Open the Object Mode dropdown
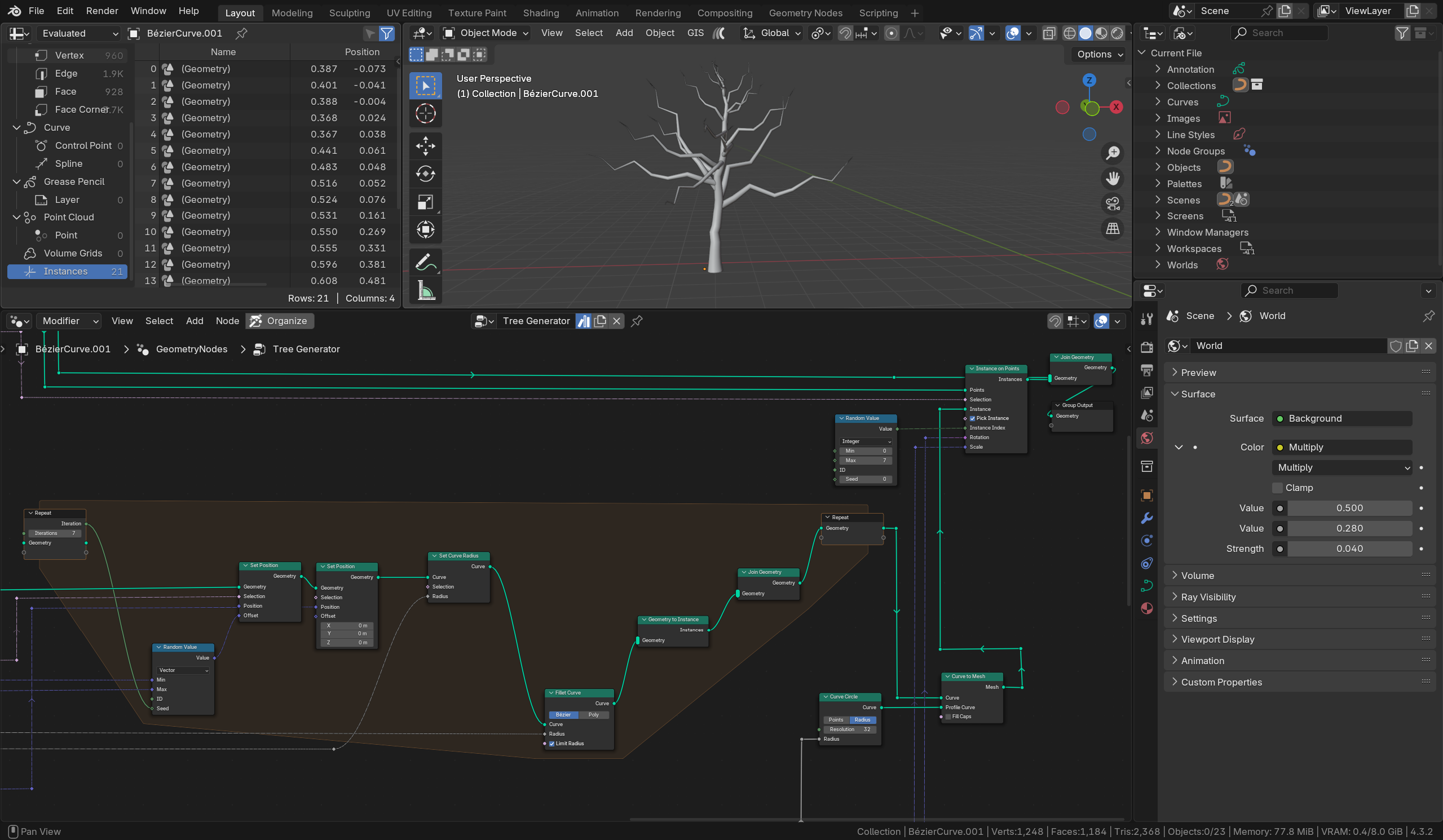Screen dimensions: 1443x840 [486, 33]
